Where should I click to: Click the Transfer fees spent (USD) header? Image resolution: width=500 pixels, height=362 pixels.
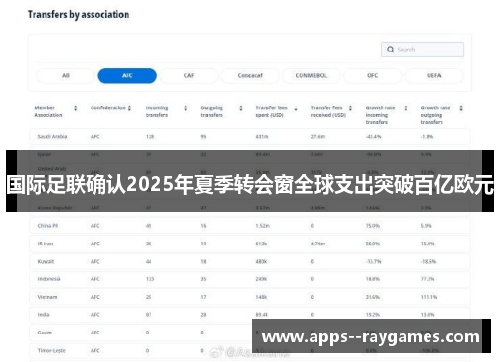tap(271, 111)
